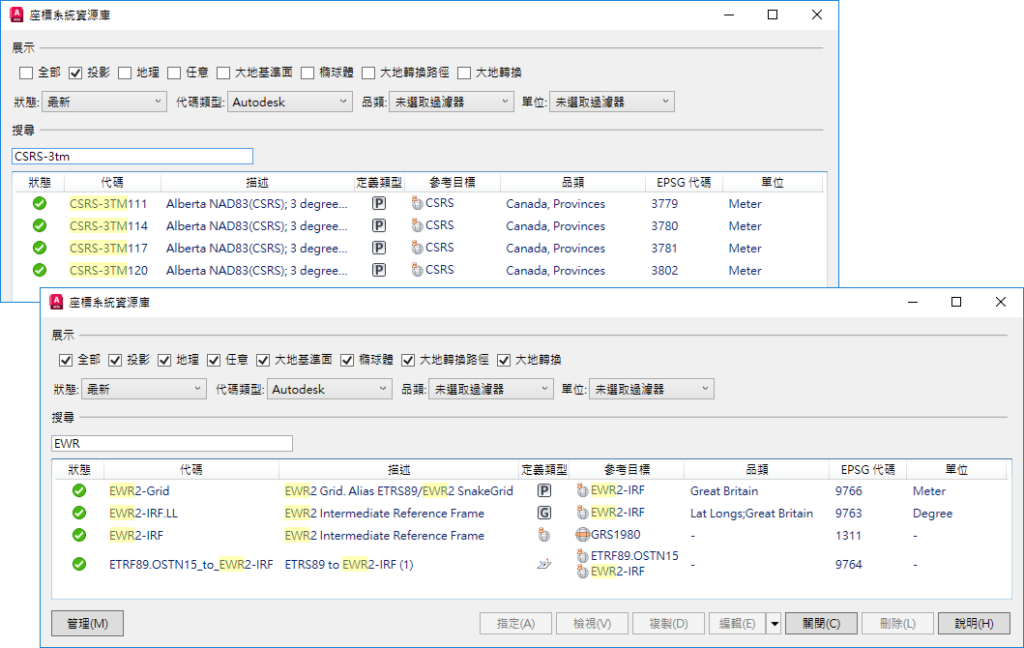Click the transformation path icon for ETRF89.OSTN15_to_EWR2-IRF
The width and height of the screenshot is (1024, 648).
click(x=544, y=563)
